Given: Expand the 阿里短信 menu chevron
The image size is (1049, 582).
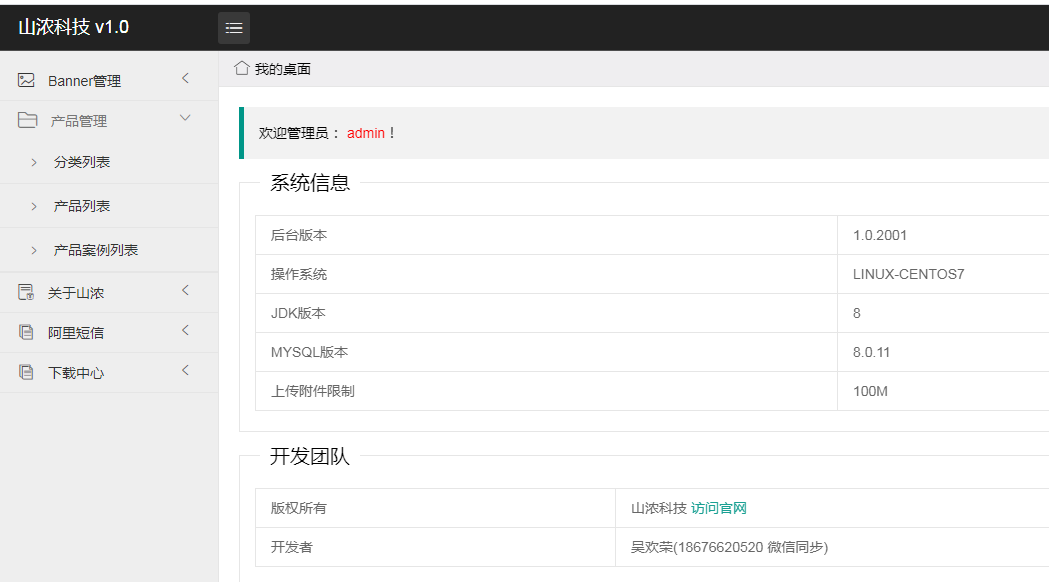Looking at the screenshot, I should pos(185,330).
